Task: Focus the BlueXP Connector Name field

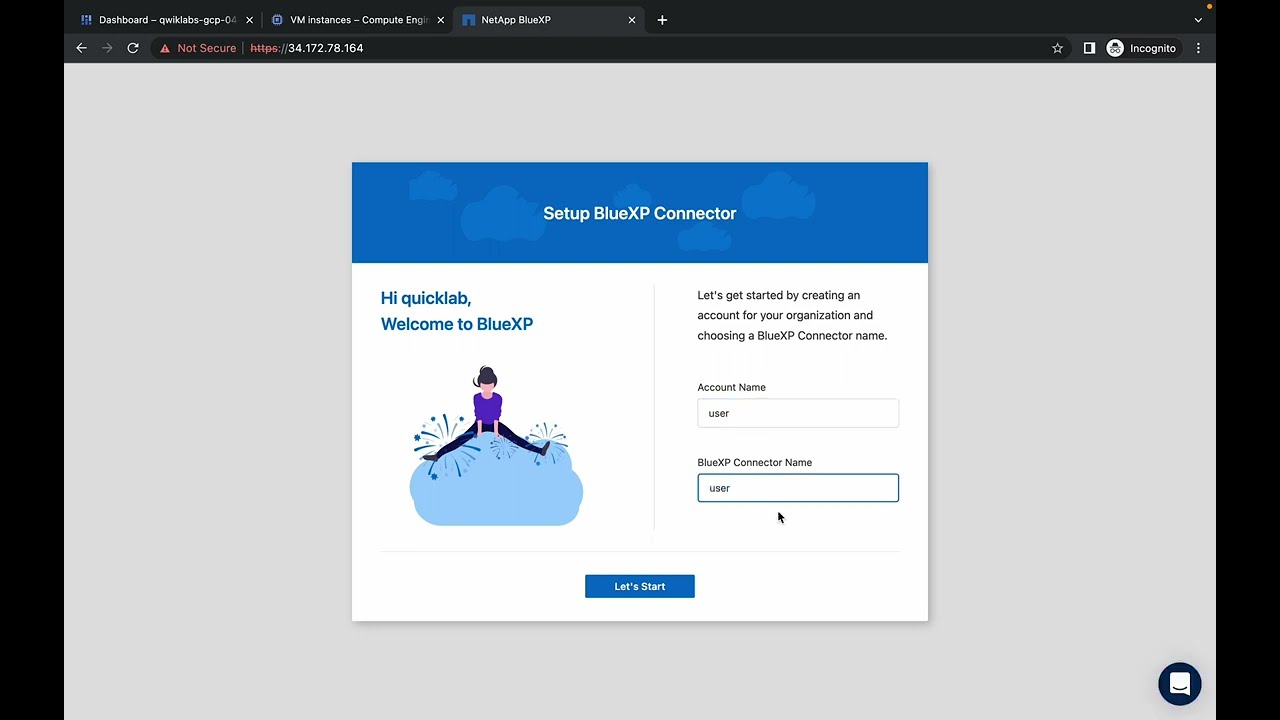Action: [x=798, y=488]
